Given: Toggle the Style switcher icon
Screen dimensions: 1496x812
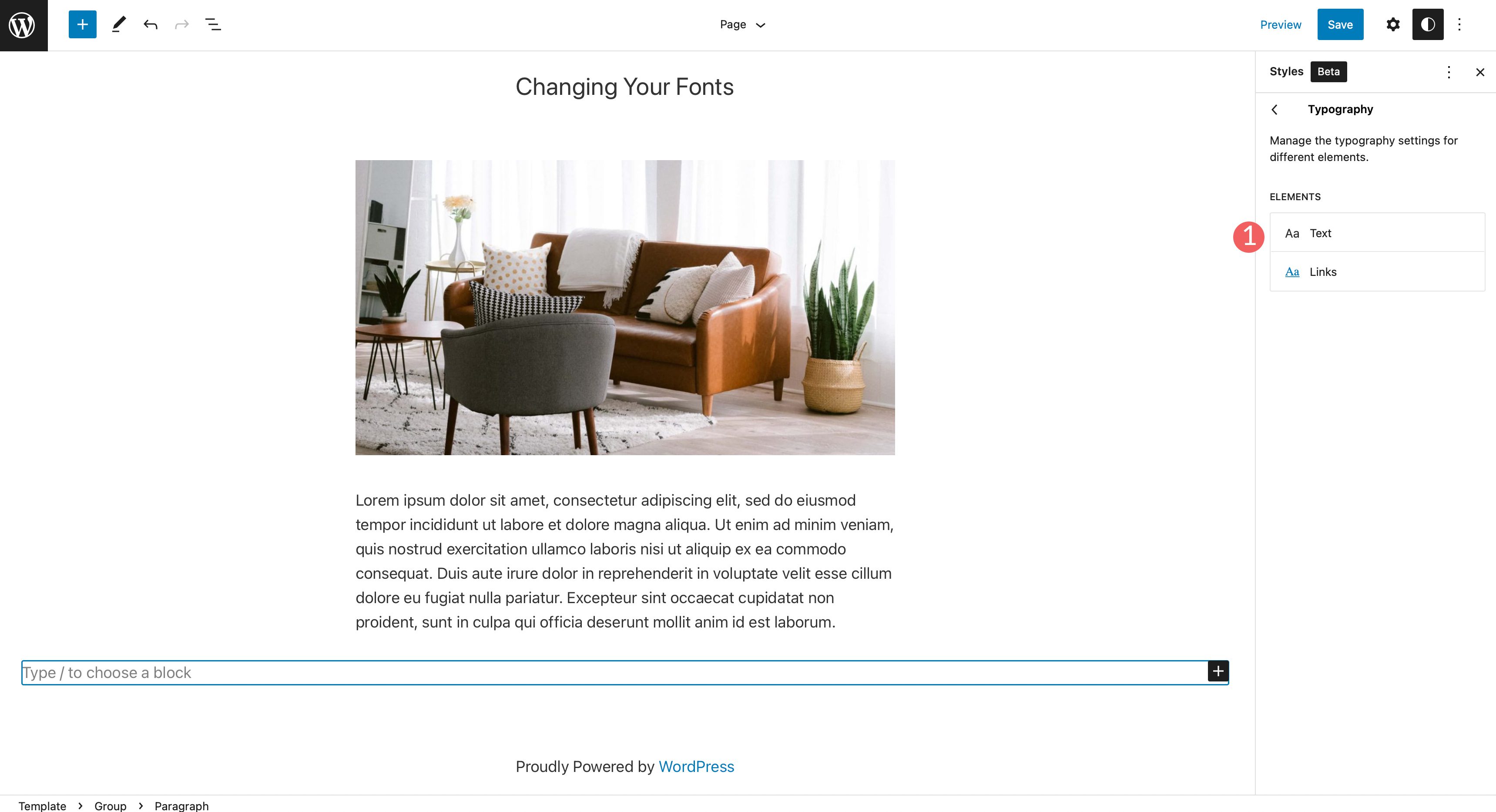Looking at the screenshot, I should pos(1428,24).
